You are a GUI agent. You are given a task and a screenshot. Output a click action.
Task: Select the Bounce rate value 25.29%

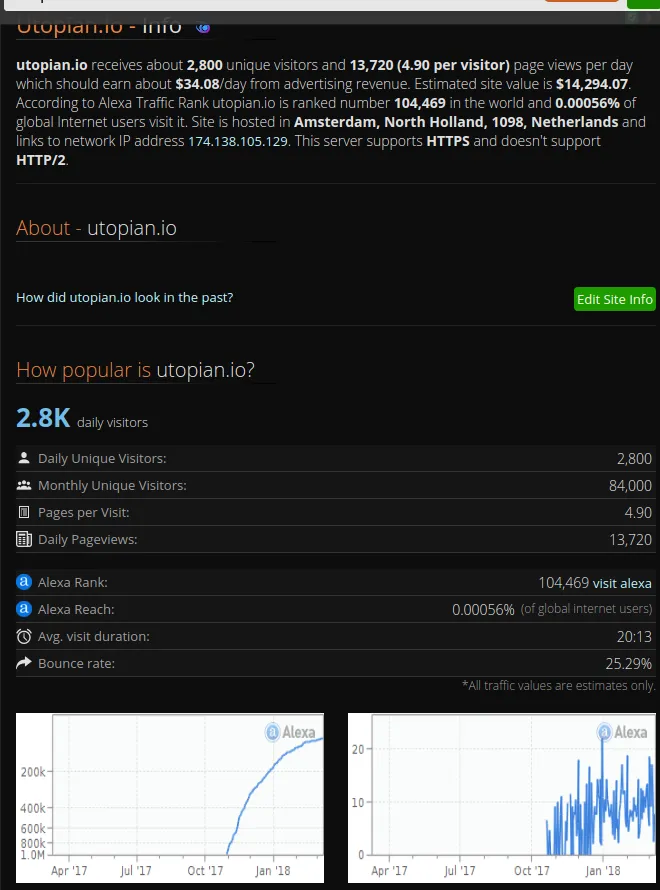[628, 664]
